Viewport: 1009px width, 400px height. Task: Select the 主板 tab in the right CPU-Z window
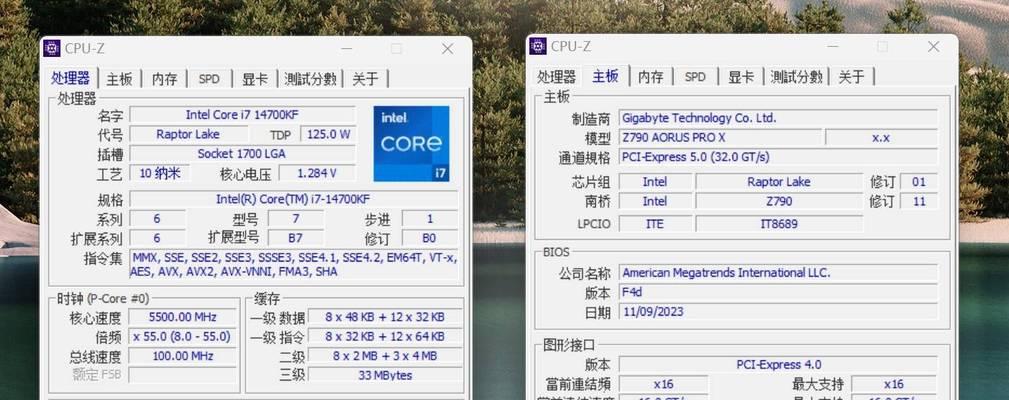pos(606,77)
